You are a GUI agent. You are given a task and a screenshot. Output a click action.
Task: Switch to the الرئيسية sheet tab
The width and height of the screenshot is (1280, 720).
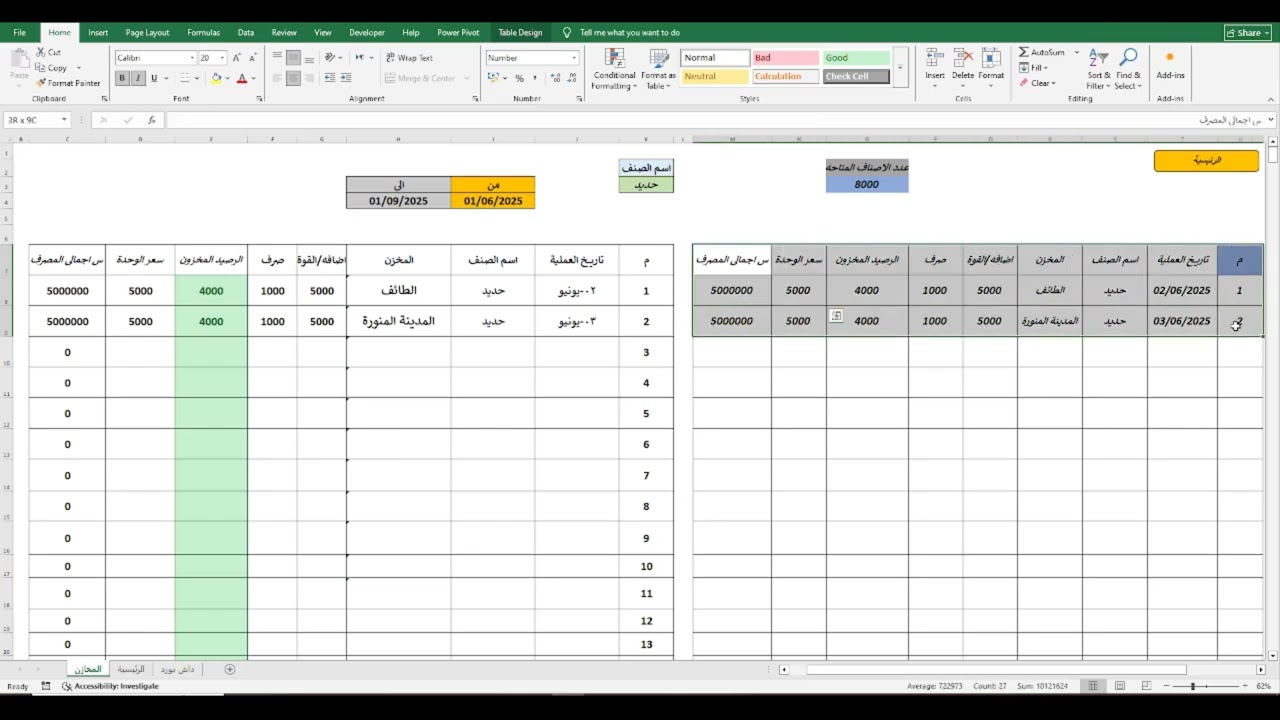[x=131, y=669]
